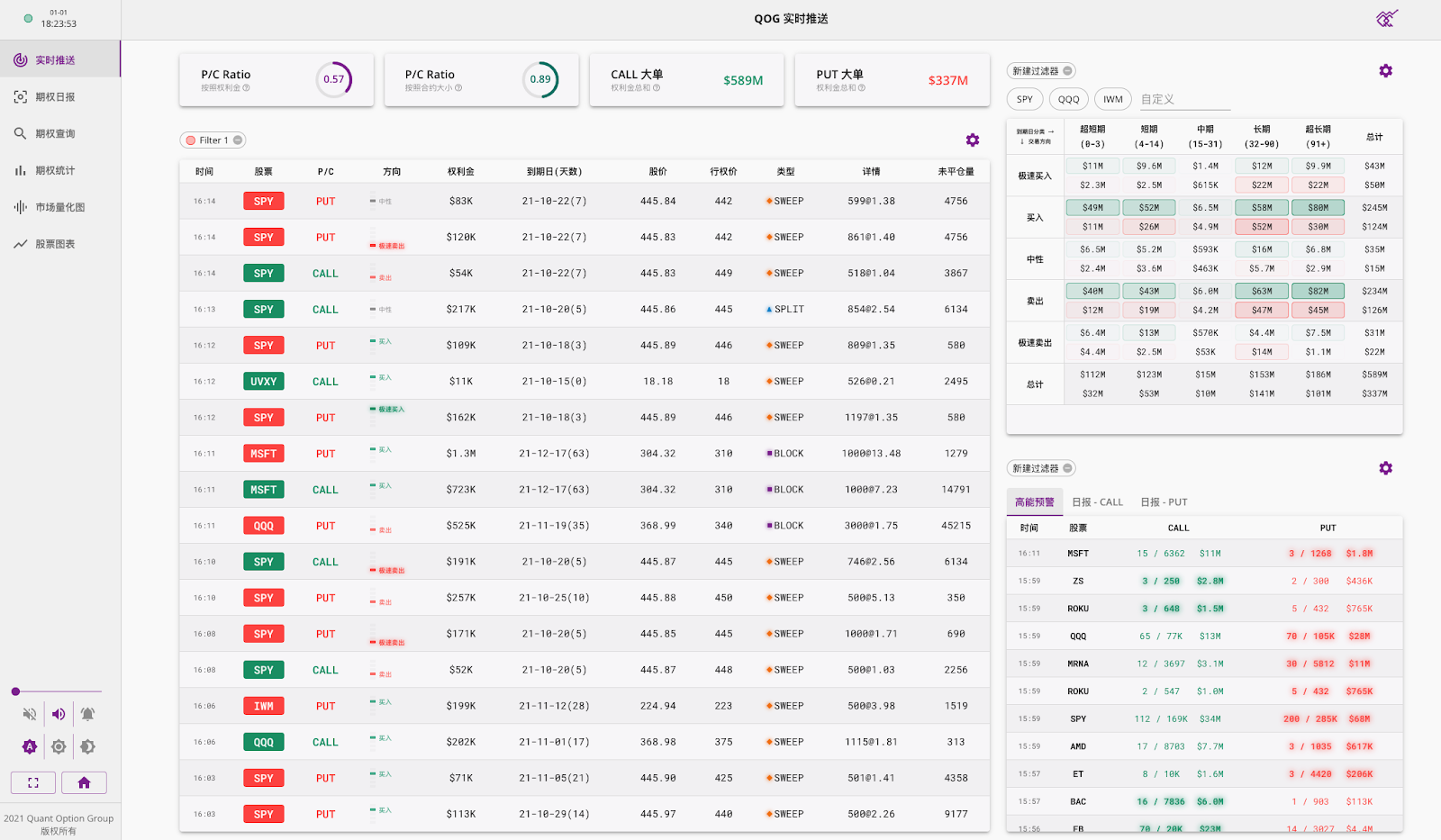Viewport: 1441px width, 840px height.
Task: Click the home button
Action: click(x=84, y=782)
